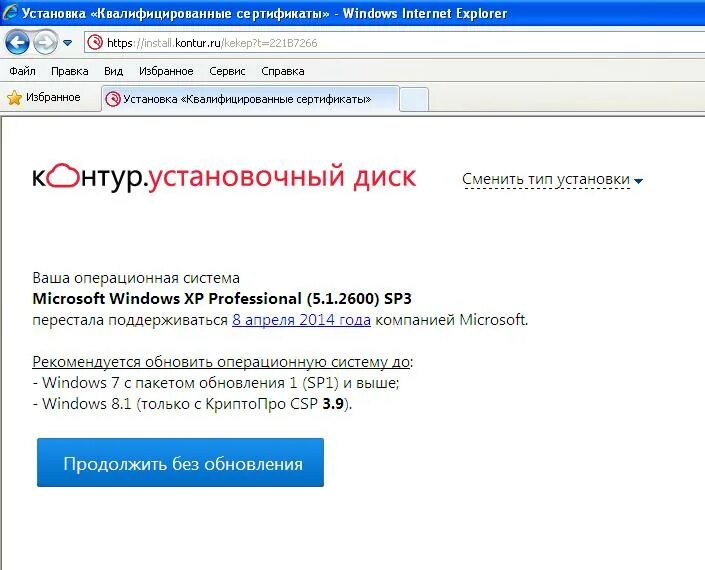Go back with the browser Back arrow
Image resolution: width=705 pixels, height=570 pixels.
(17, 43)
